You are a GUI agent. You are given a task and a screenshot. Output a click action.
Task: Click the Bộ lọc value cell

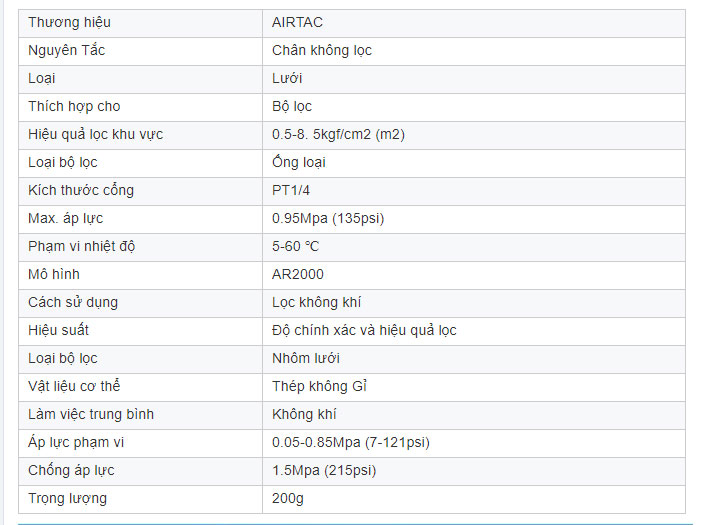click(292, 106)
